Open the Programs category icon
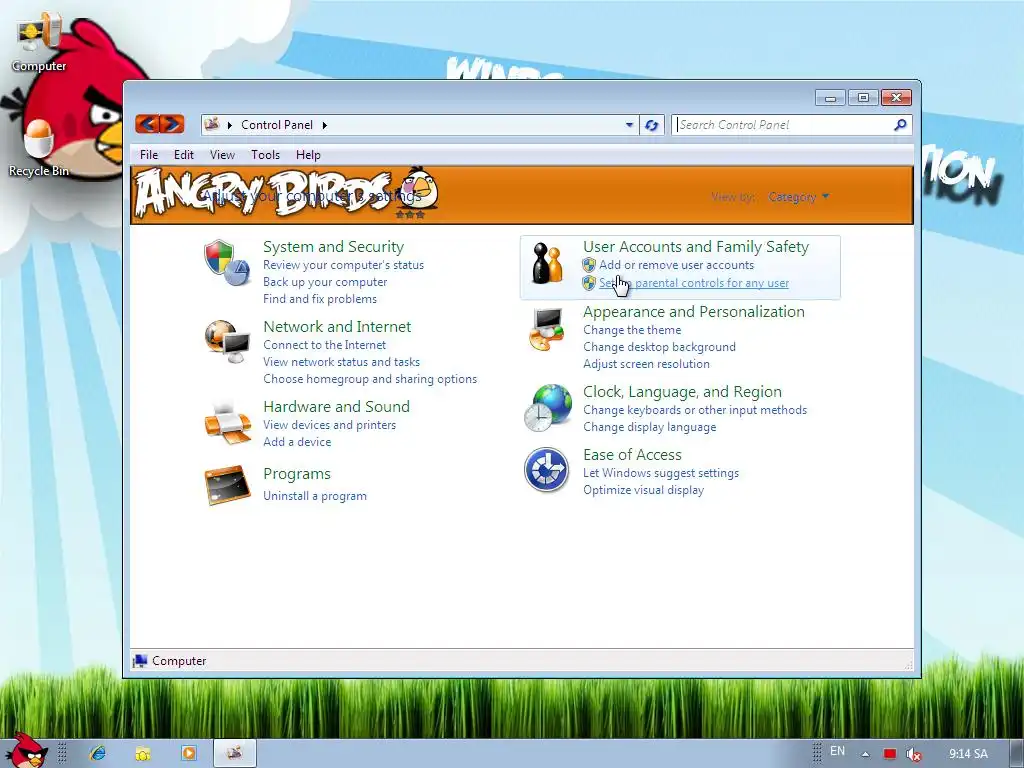Screen dimensions: 1024x768 227,485
